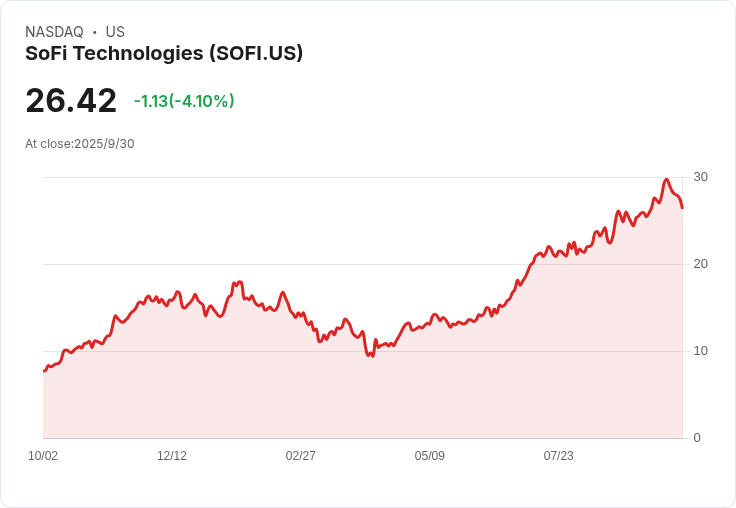
Task: Click the starting point of the price line
Action: coord(44,371)
